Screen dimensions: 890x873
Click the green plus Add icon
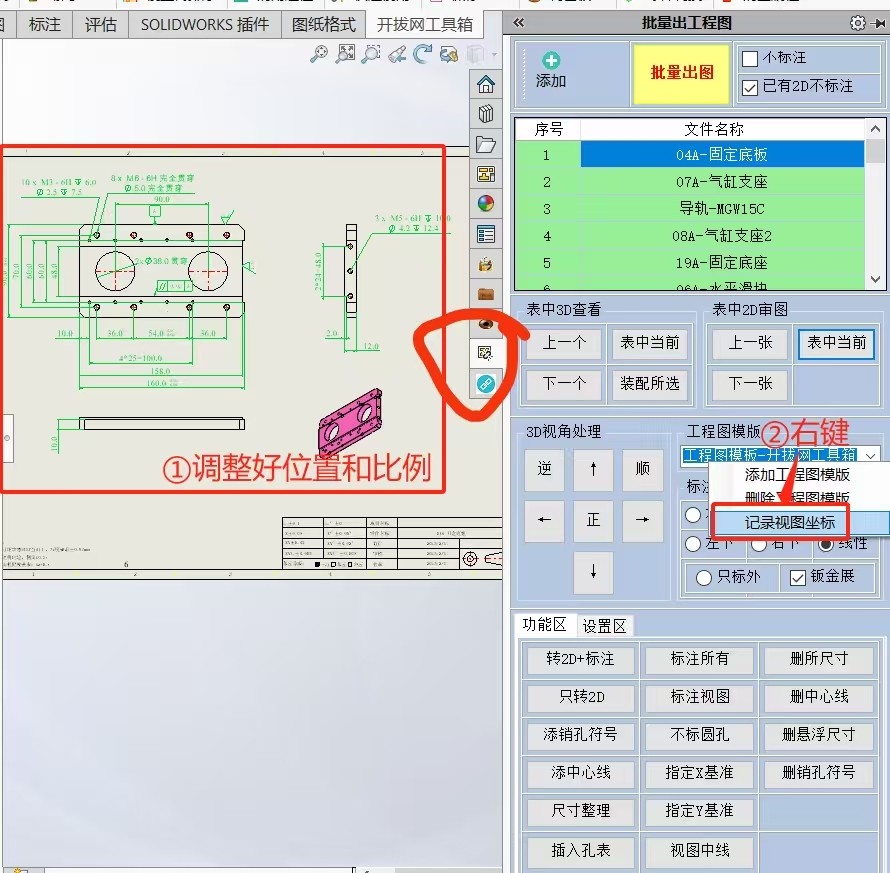click(x=551, y=60)
